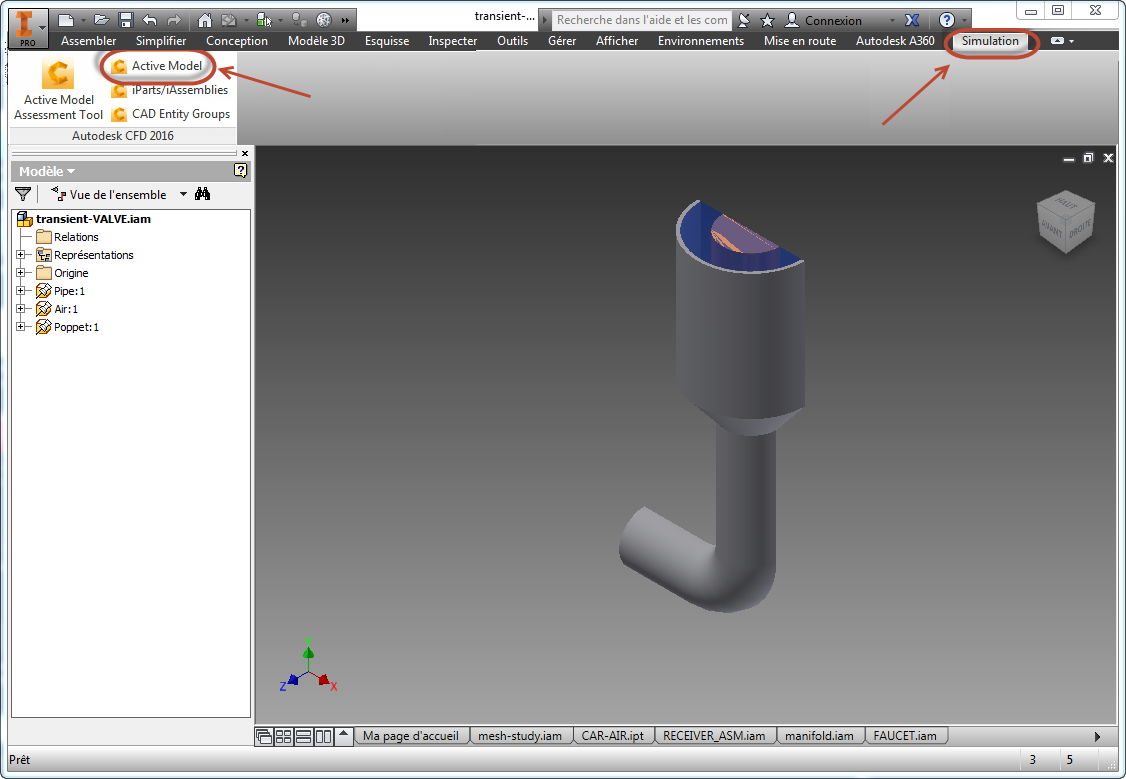Open dropdown arrow next to Help
The height and width of the screenshot is (779, 1126).
point(964,21)
